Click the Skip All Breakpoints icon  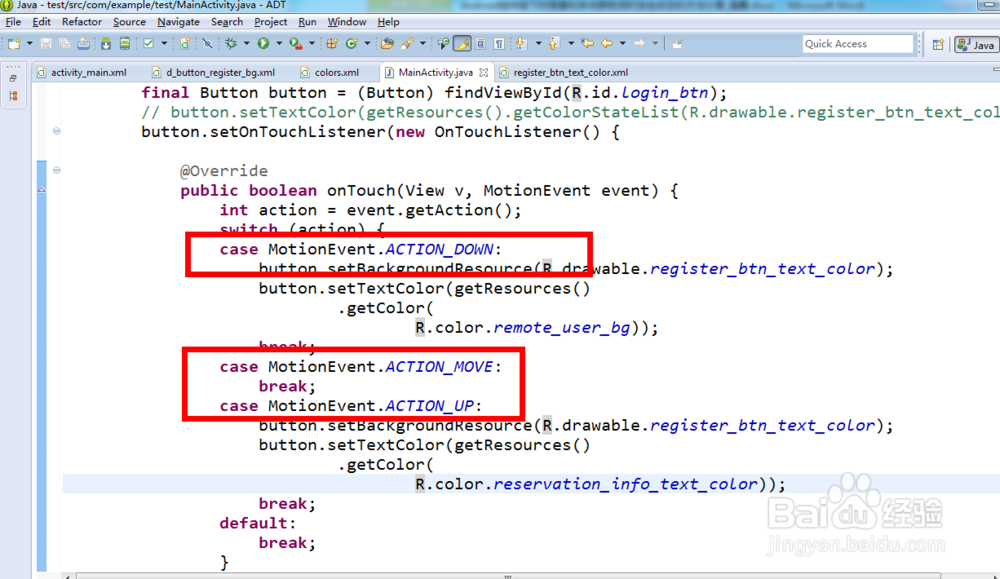point(207,43)
